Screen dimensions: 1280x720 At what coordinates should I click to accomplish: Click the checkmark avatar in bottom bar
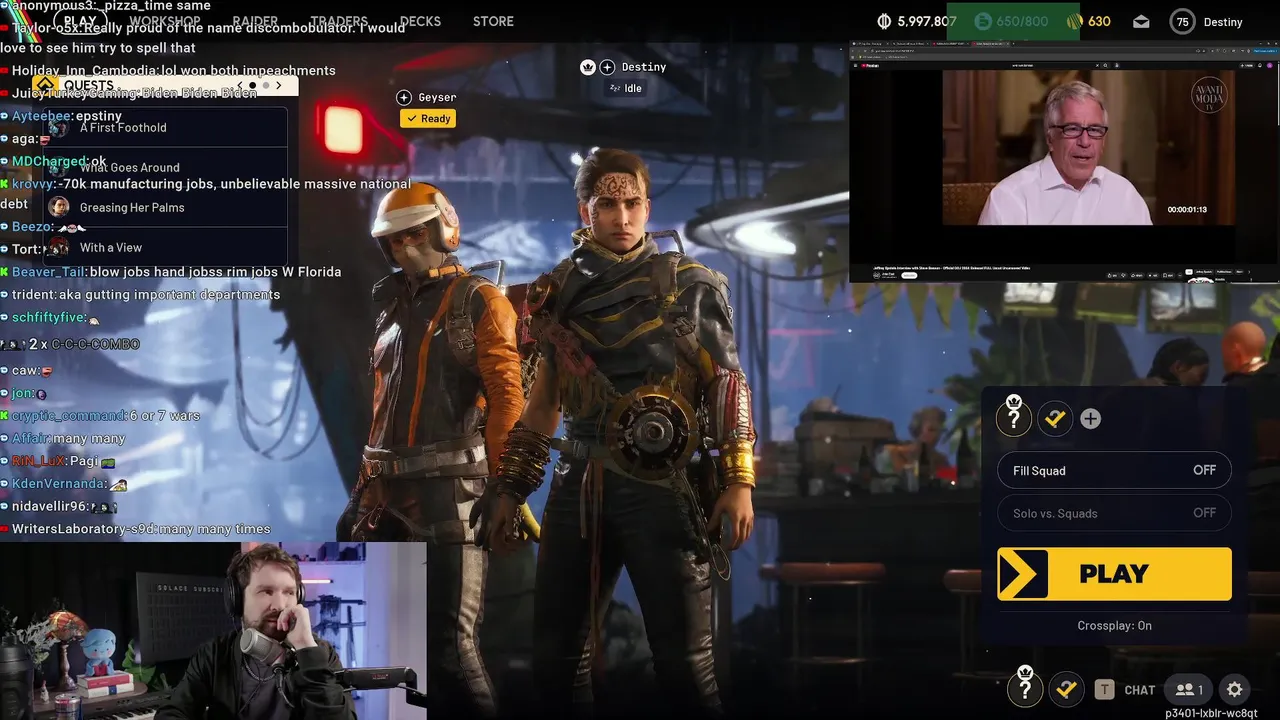(x=1066, y=689)
